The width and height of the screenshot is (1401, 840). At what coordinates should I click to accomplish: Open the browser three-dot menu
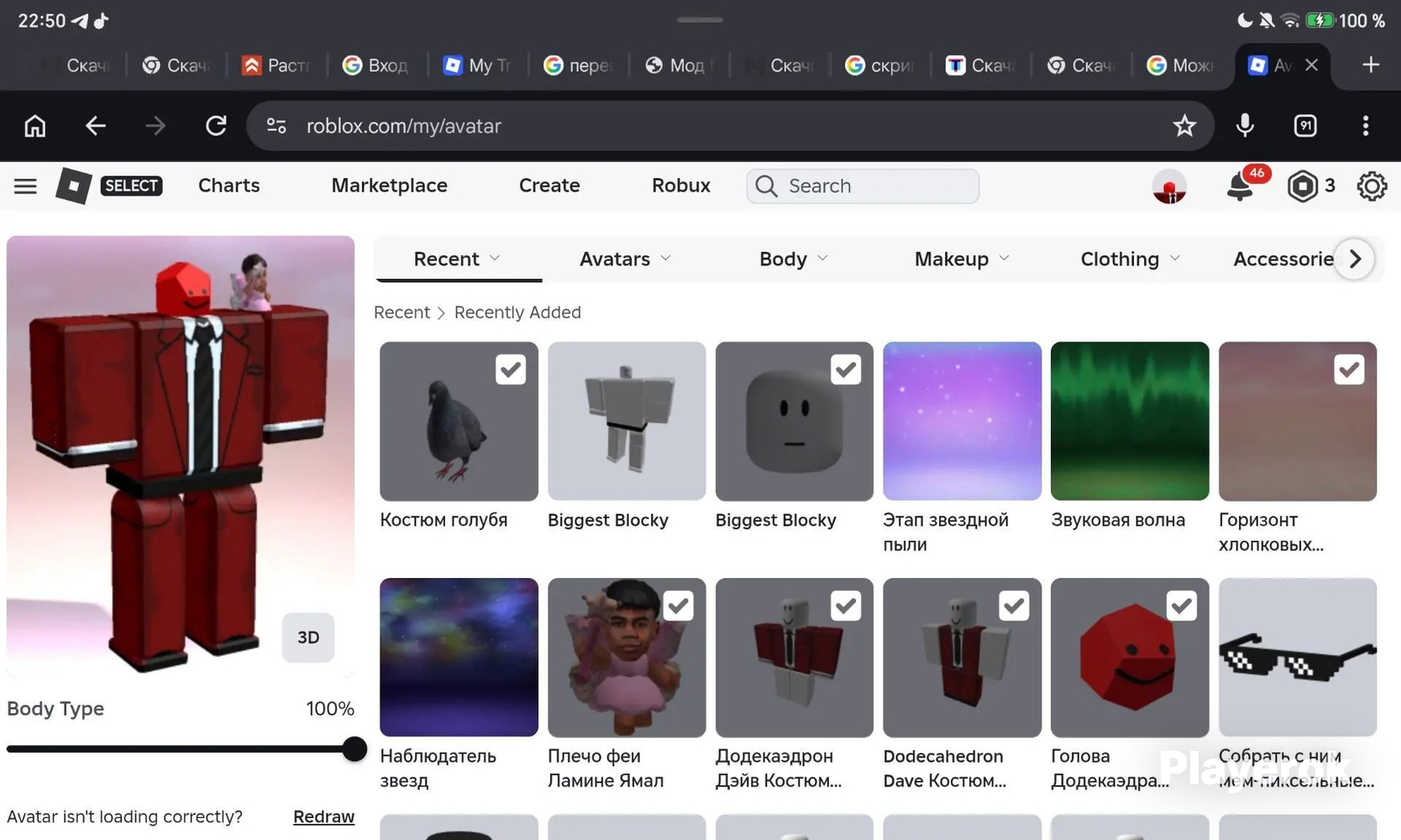1366,126
